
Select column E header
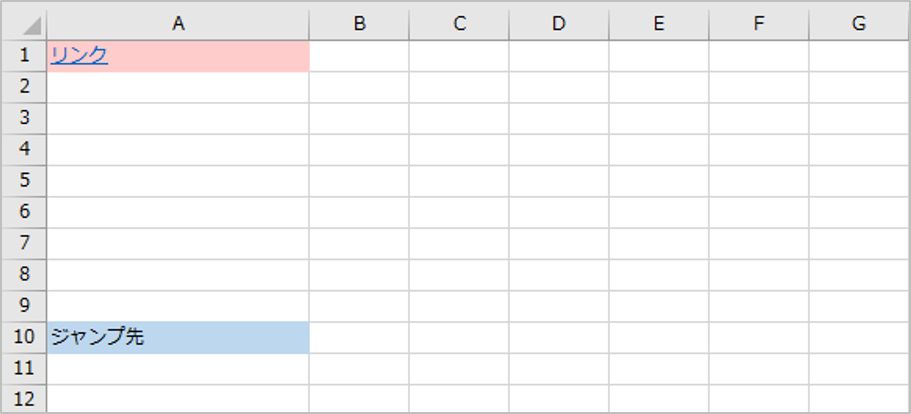659,23
